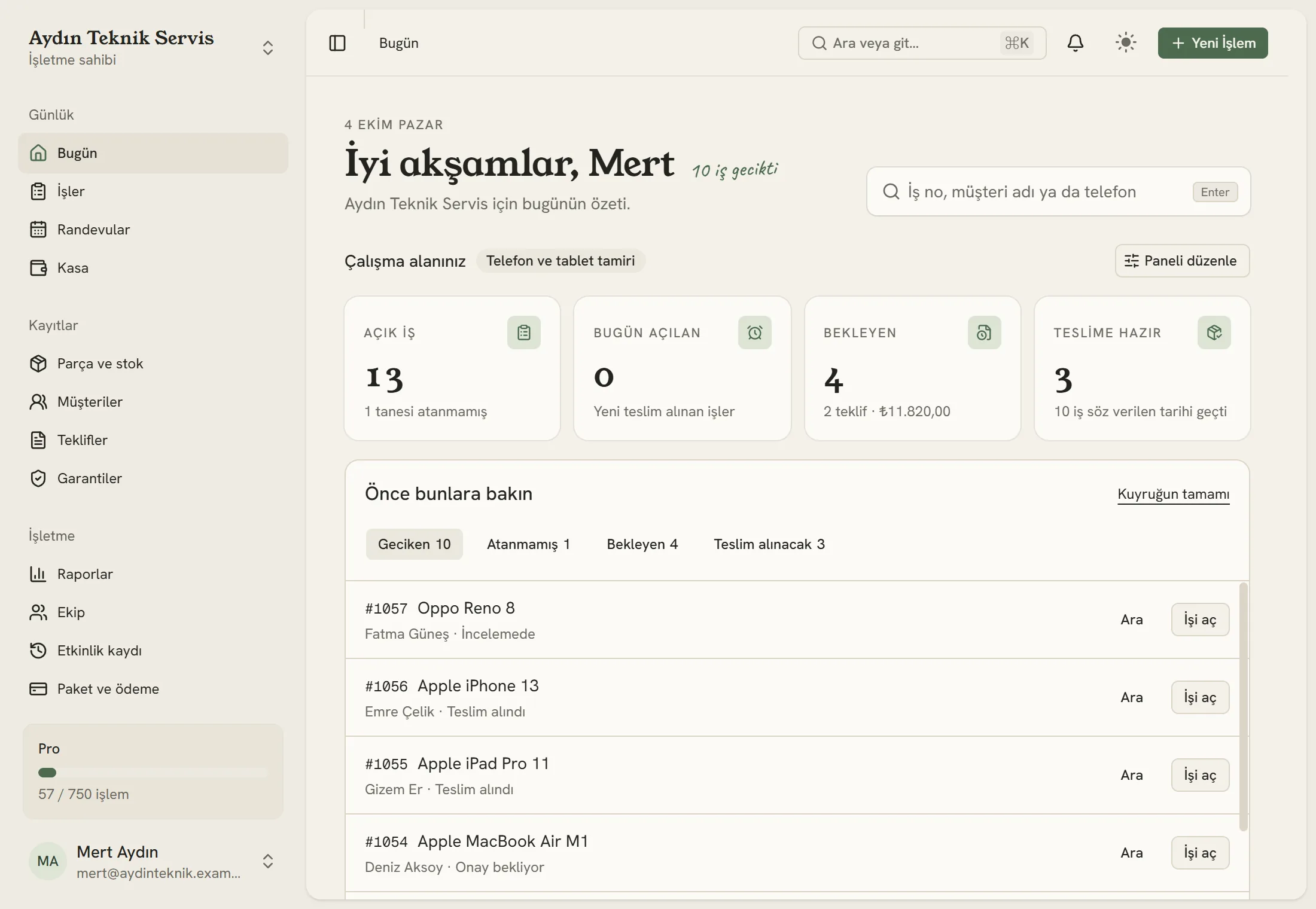The image size is (1316, 909).
Task: Open notifications bell
Action: tap(1075, 43)
